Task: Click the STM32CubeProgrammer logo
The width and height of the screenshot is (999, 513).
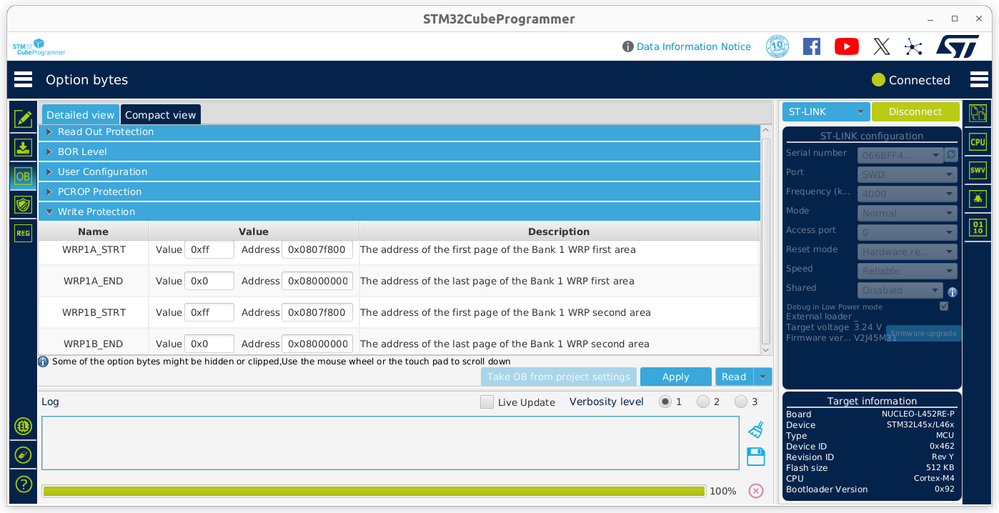Action: [39, 47]
